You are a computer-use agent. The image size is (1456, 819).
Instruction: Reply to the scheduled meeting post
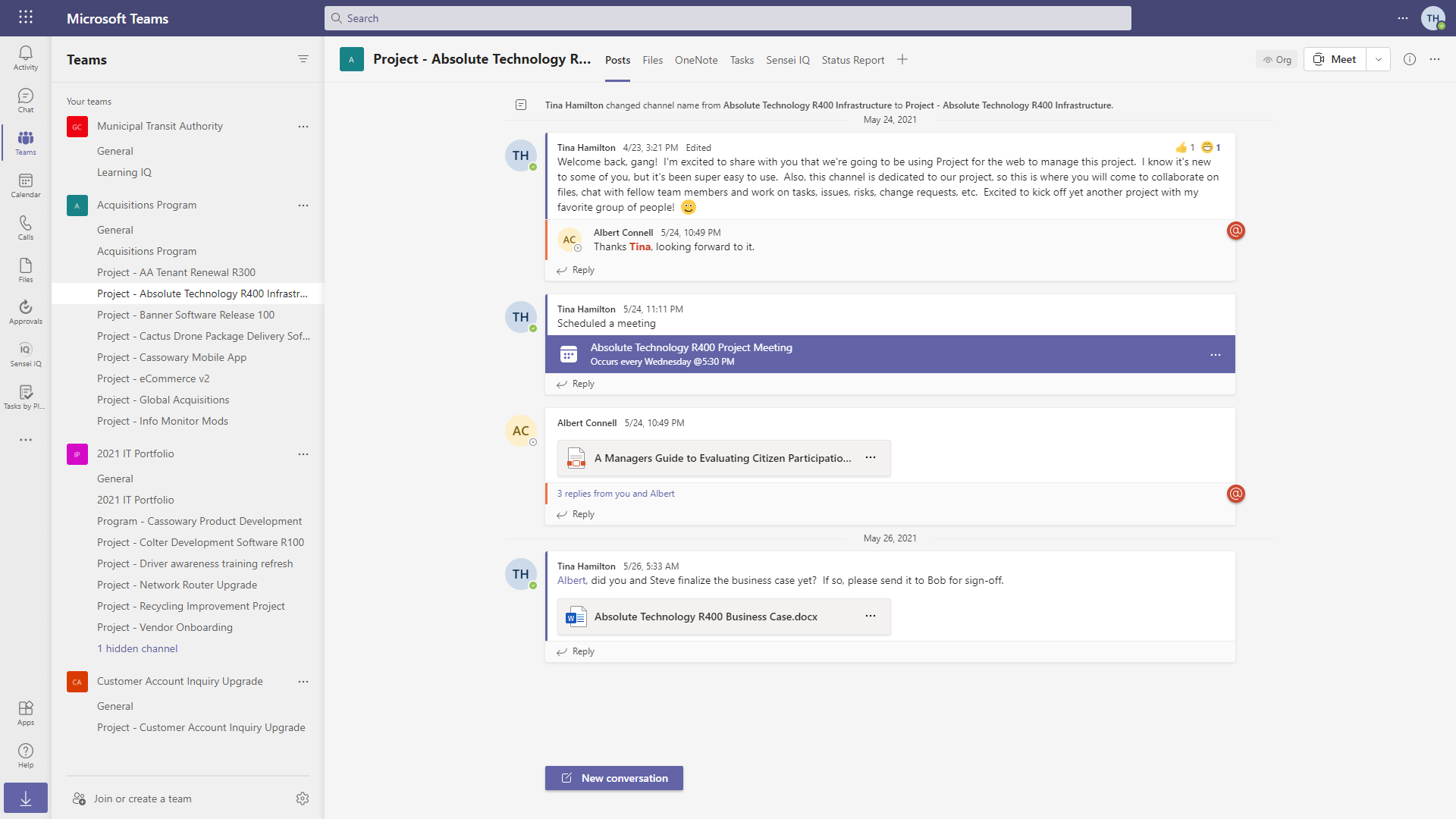click(x=576, y=384)
